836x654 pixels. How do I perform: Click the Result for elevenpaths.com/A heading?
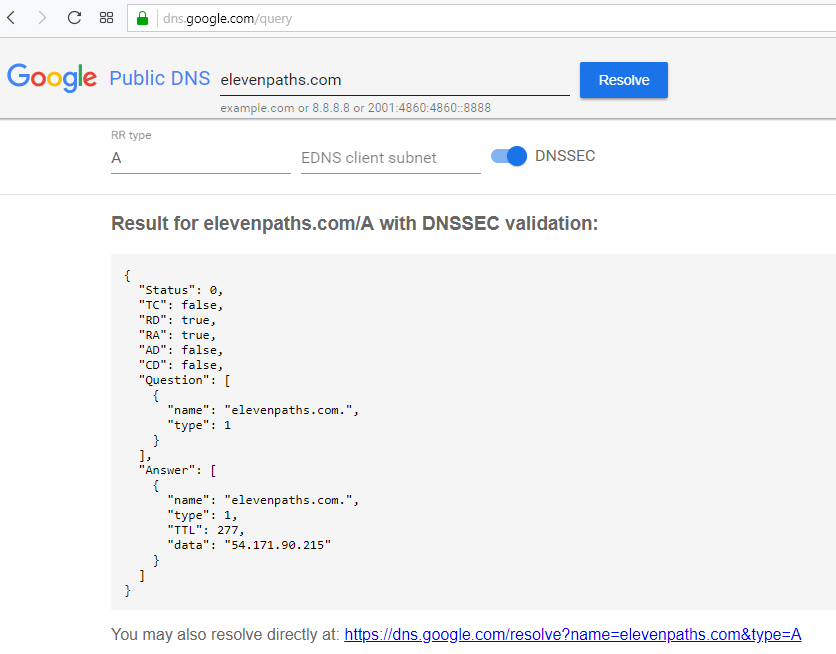pos(354,223)
